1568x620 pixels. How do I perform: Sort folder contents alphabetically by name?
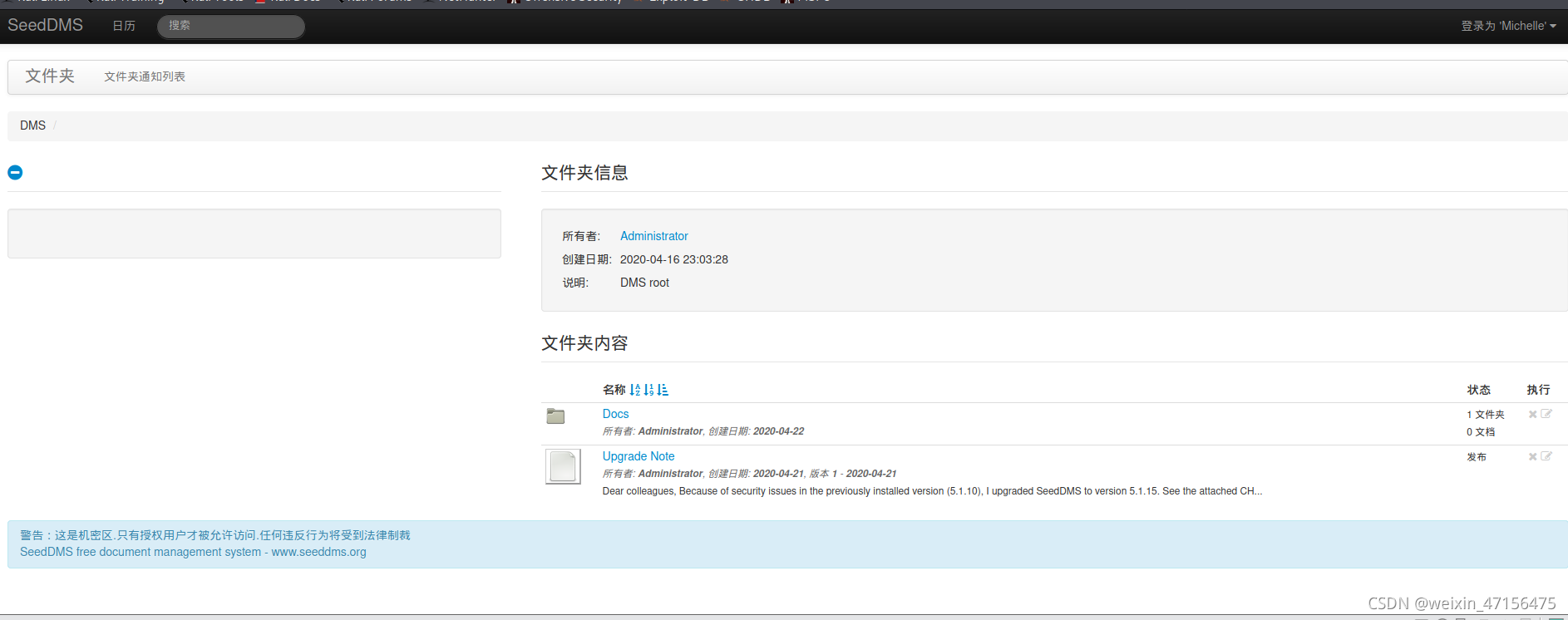click(635, 390)
